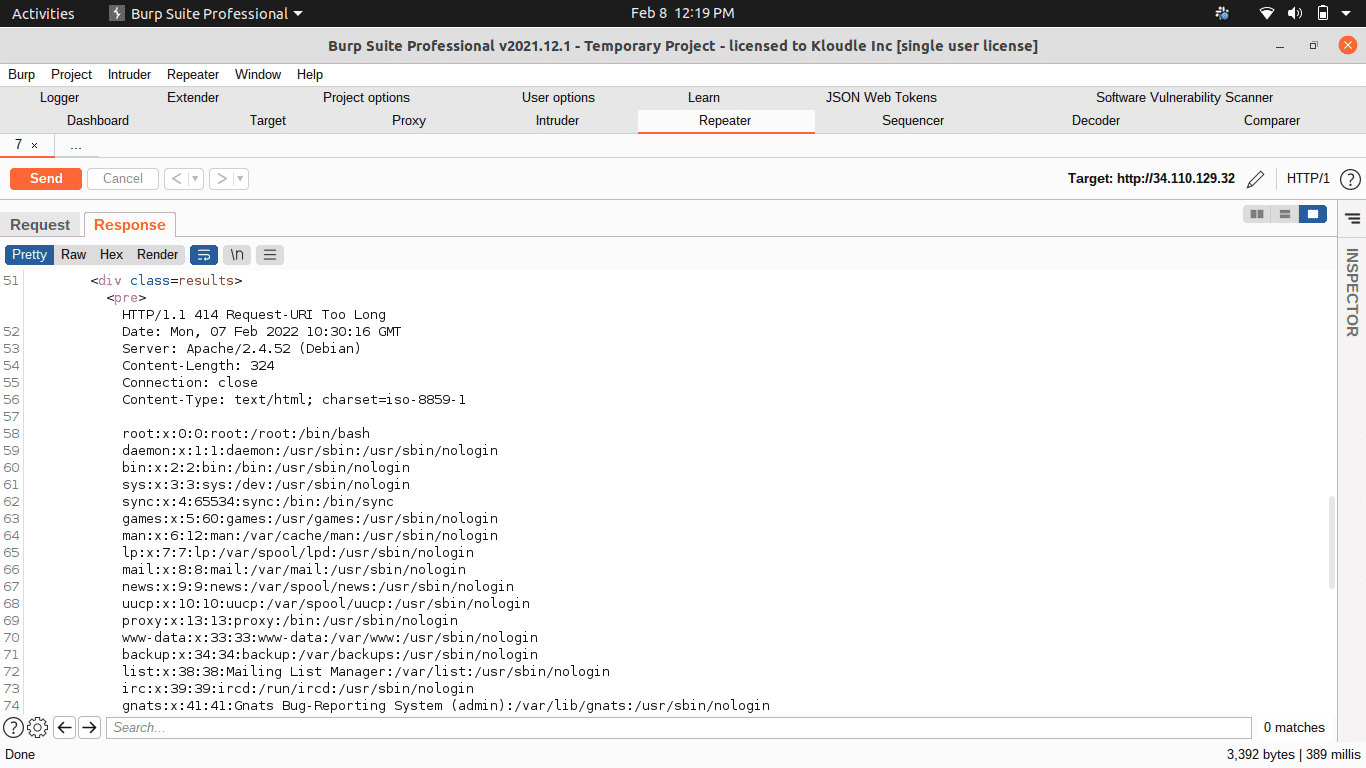Screen dimensions: 1366x768
Task: Open the response view hamburger menu
Action: coord(270,255)
